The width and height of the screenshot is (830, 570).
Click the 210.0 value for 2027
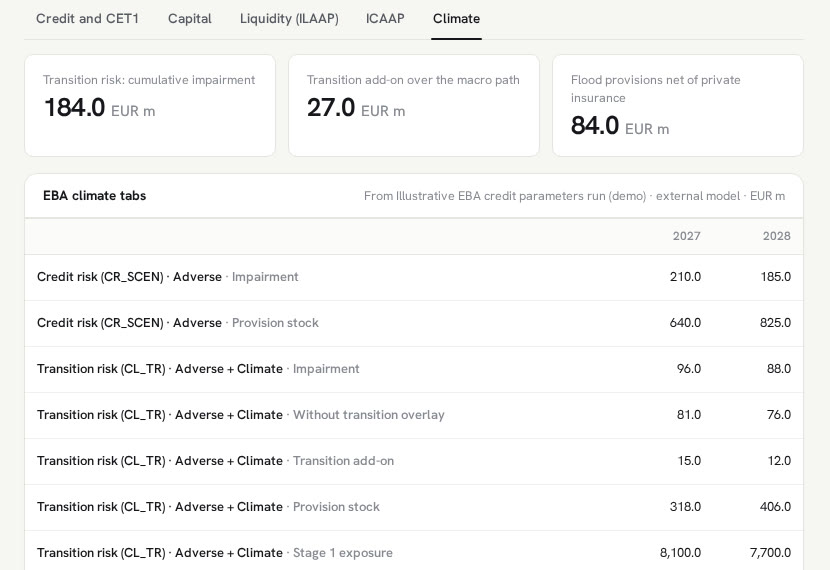[x=685, y=277]
